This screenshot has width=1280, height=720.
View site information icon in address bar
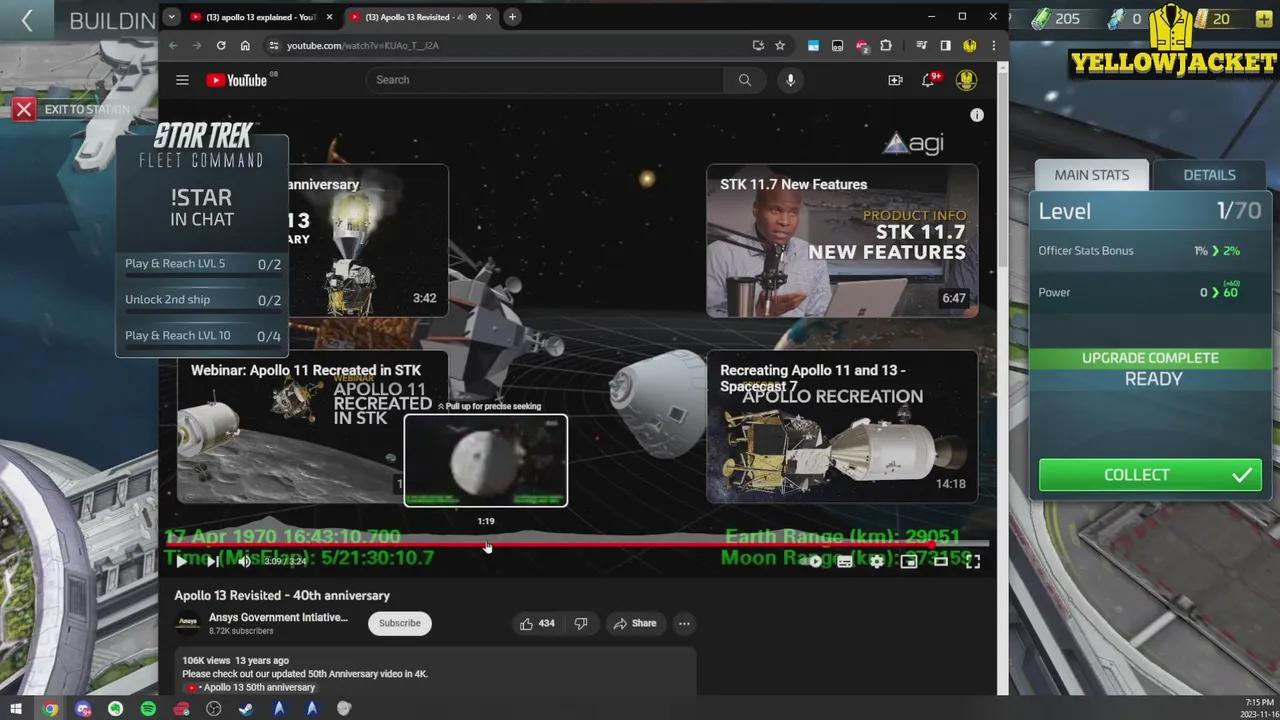(273, 45)
